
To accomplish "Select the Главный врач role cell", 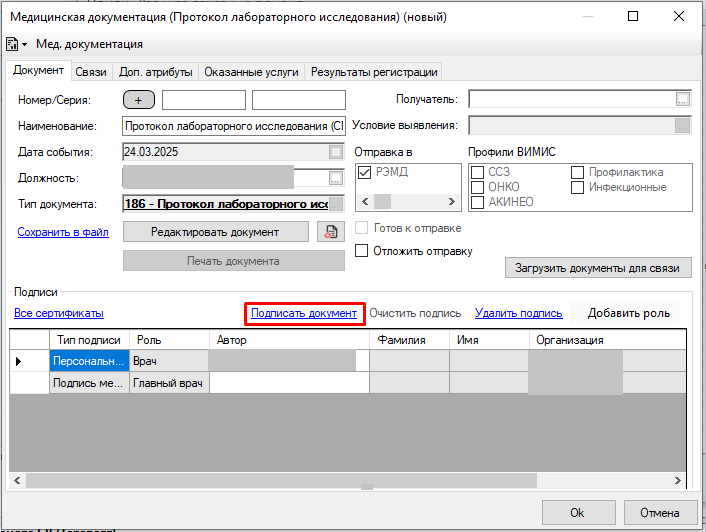I will point(169,383).
